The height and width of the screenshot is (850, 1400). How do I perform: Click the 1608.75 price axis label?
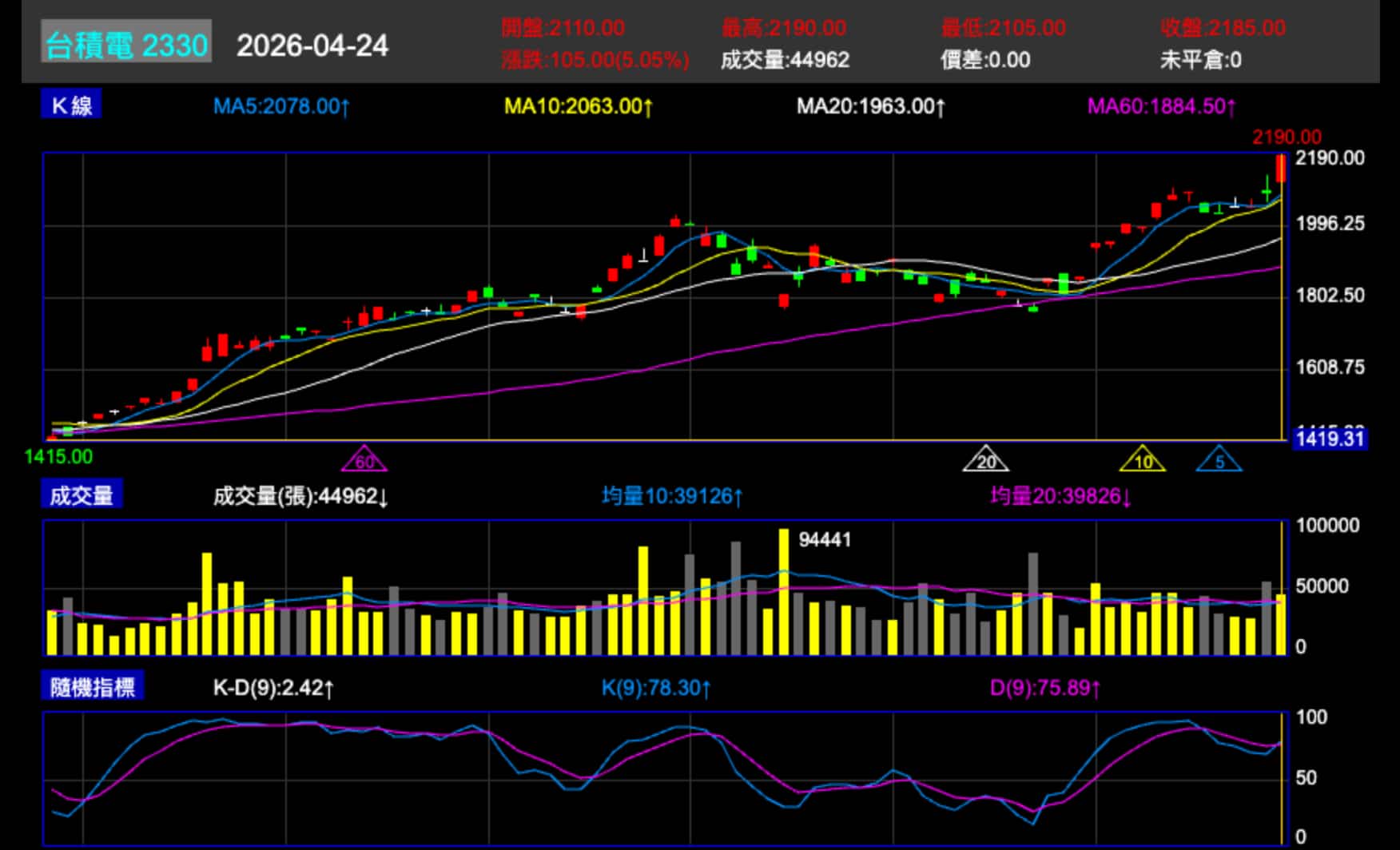(x=1330, y=367)
